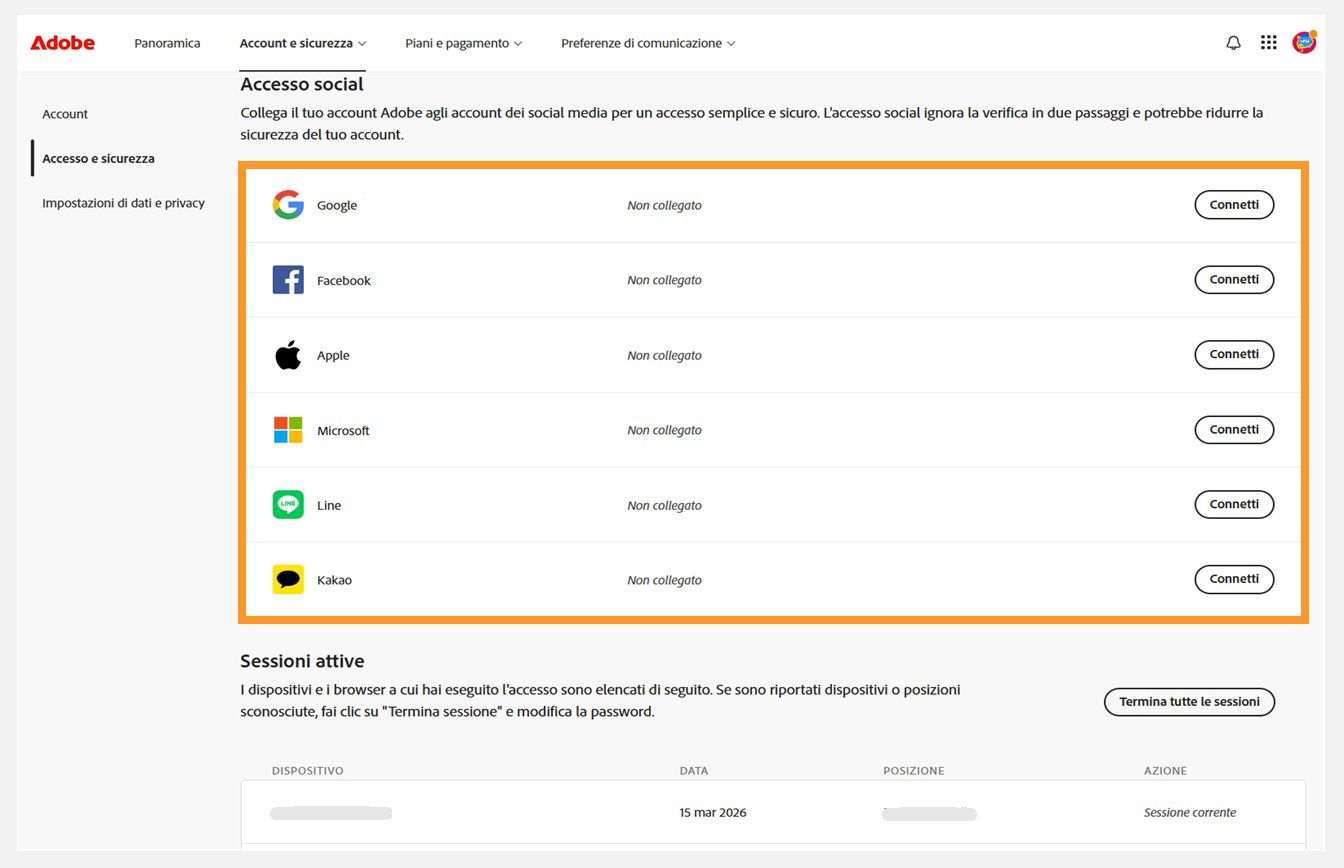Open Impostazioni di dati e privacy

point(123,202)
